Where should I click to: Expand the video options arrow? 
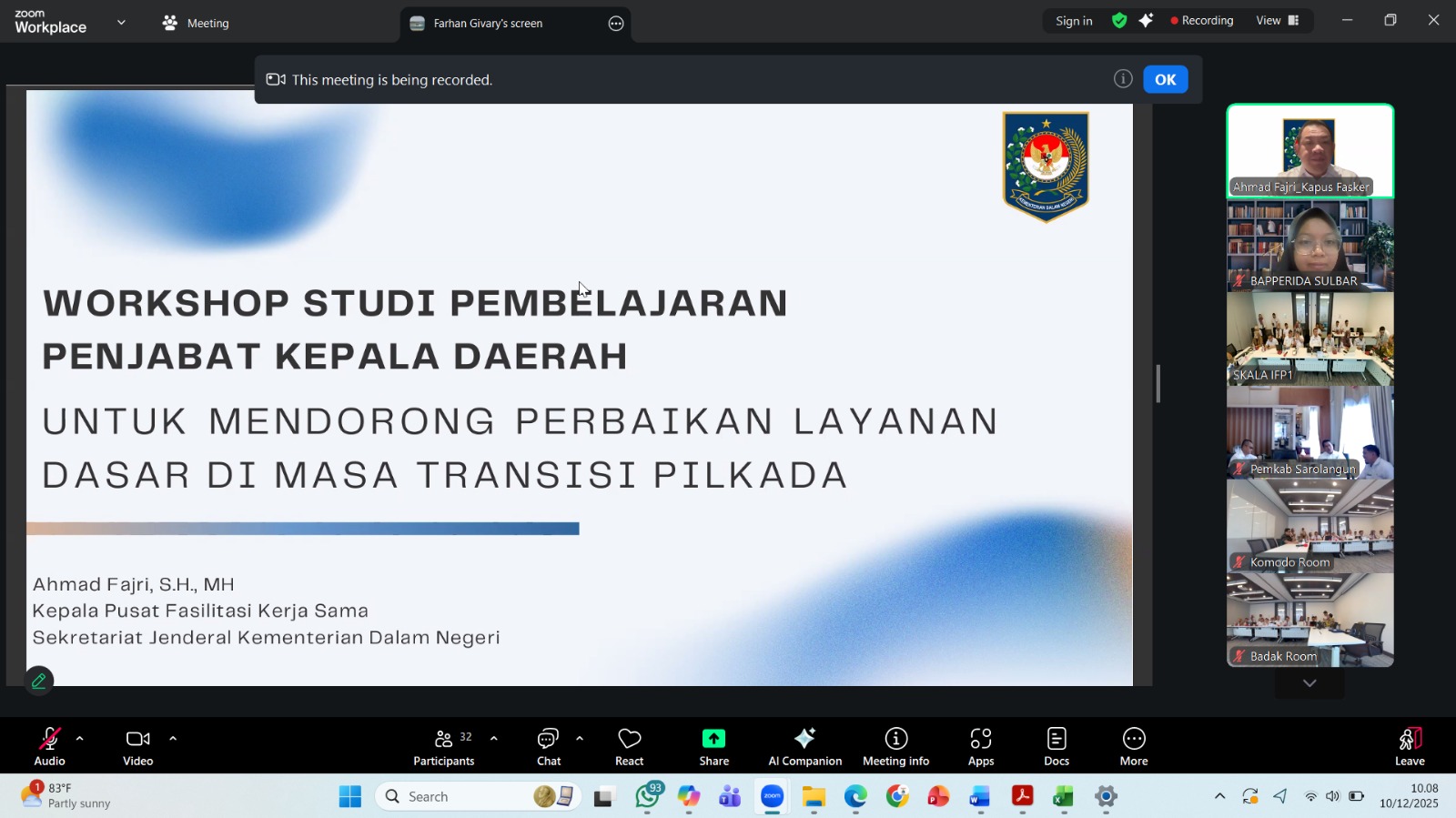pyautogui.click(x=173, y=739)
